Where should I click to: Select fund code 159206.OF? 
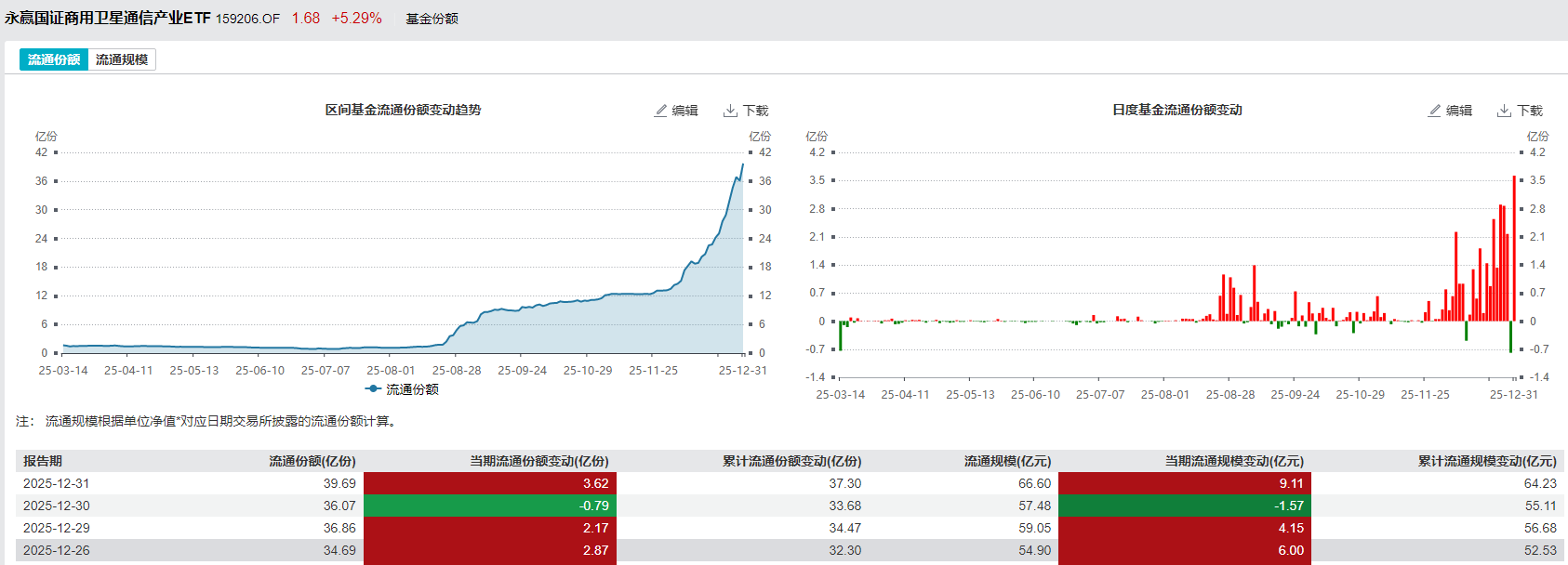(247, 19)
